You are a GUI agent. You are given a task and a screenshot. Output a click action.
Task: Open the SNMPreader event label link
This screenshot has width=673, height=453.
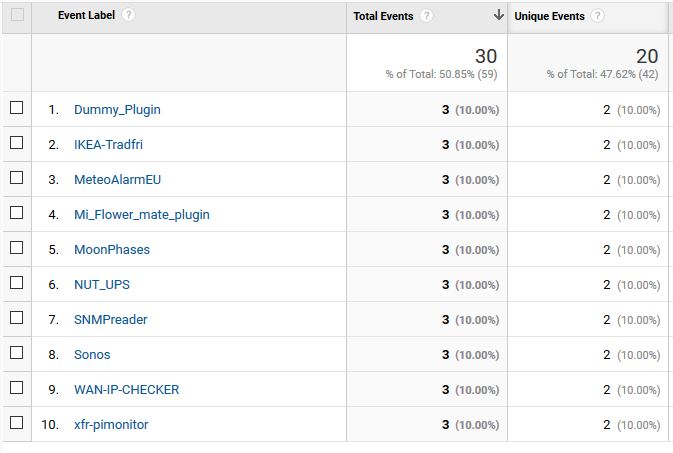(110, 319)
